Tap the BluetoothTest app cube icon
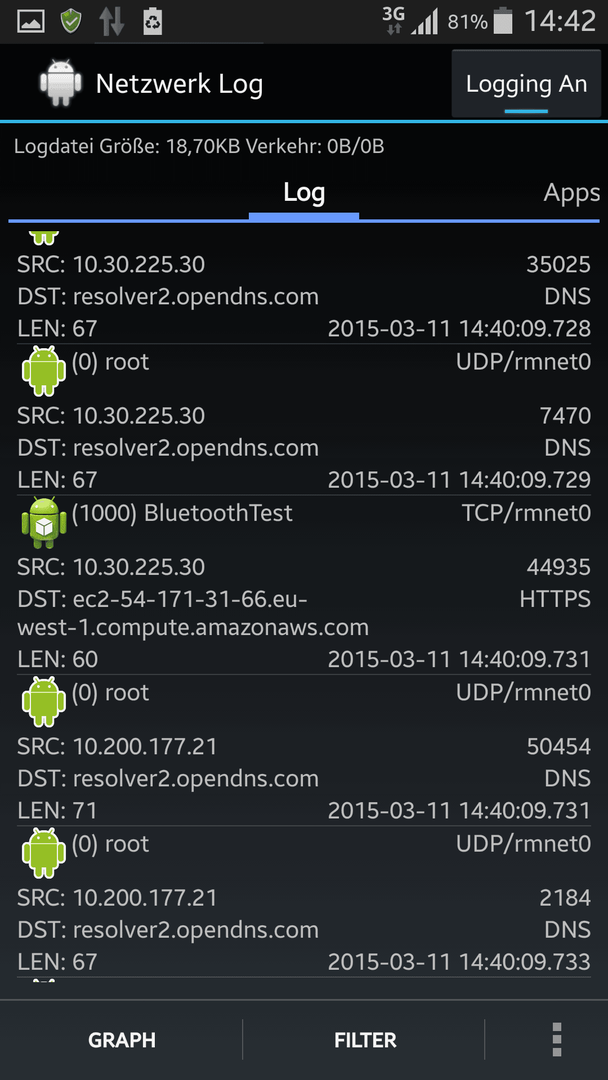Image resolution: width=608 pixels, height=1080 pixels. [x=44, y=523]
